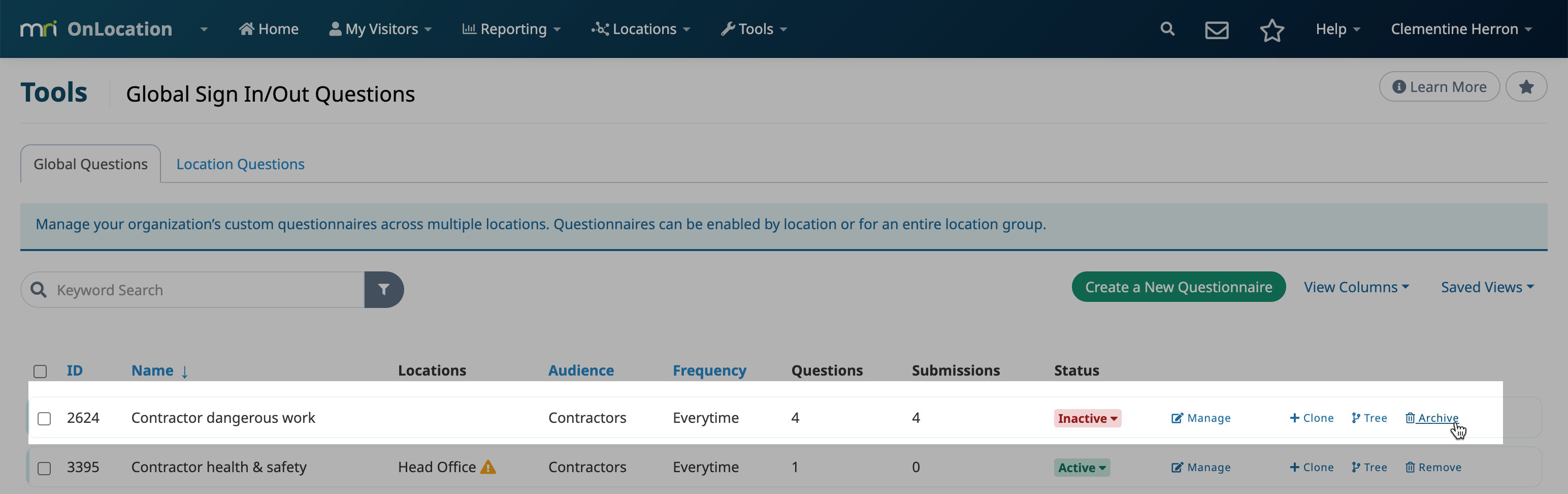Click the filter funnel icon beside search
Viewport: 1568px width, 494px height.
(383, 289)
